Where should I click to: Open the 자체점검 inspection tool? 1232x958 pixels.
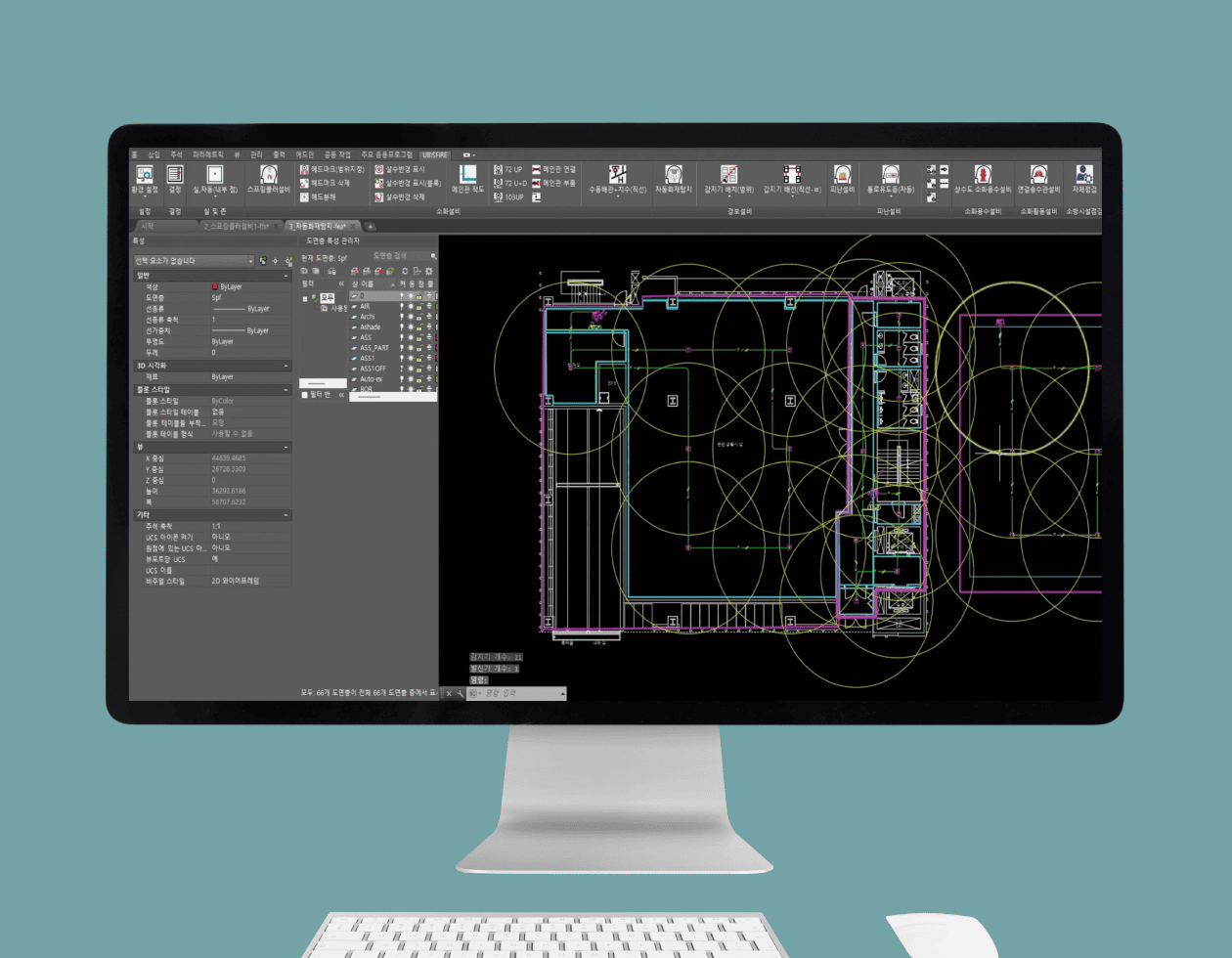1083,177
